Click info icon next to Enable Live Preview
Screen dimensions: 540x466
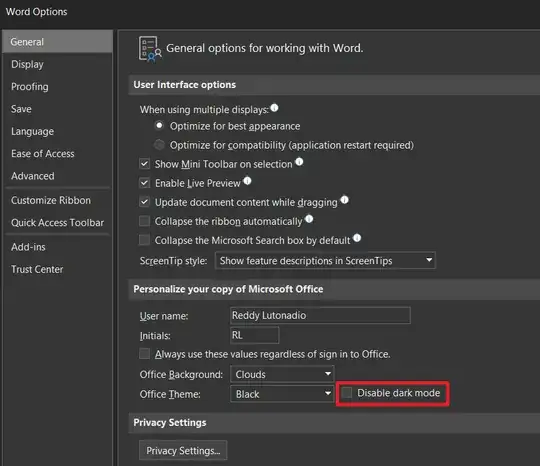point(247,181)
